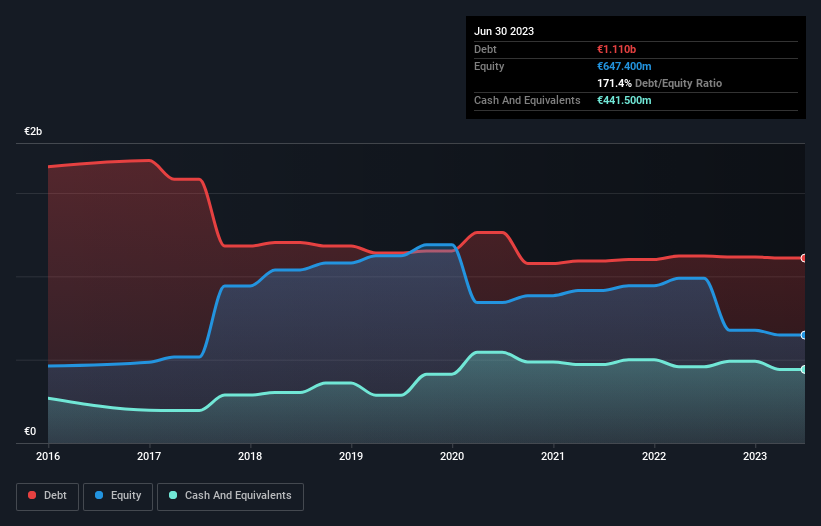Click the Debt row label in tooltip
Screen dimensions: 821x526
click(485, 49)
